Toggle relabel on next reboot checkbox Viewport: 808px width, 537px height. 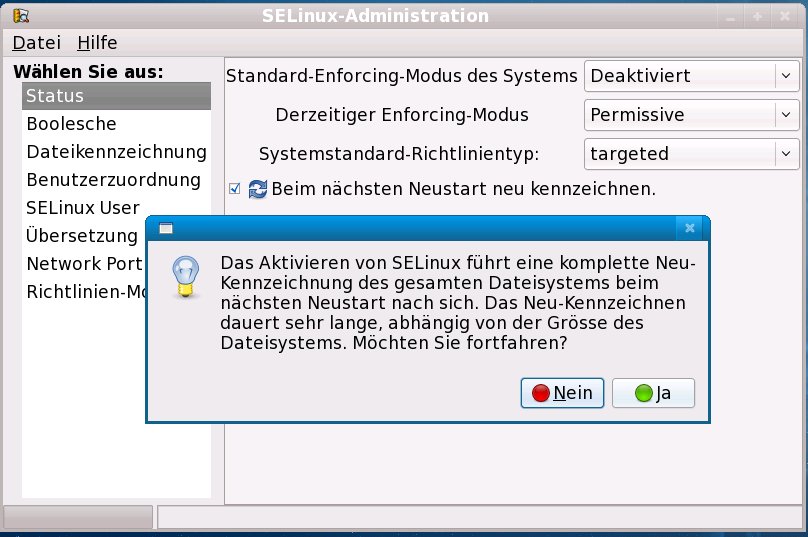click(x=235, y=188)
